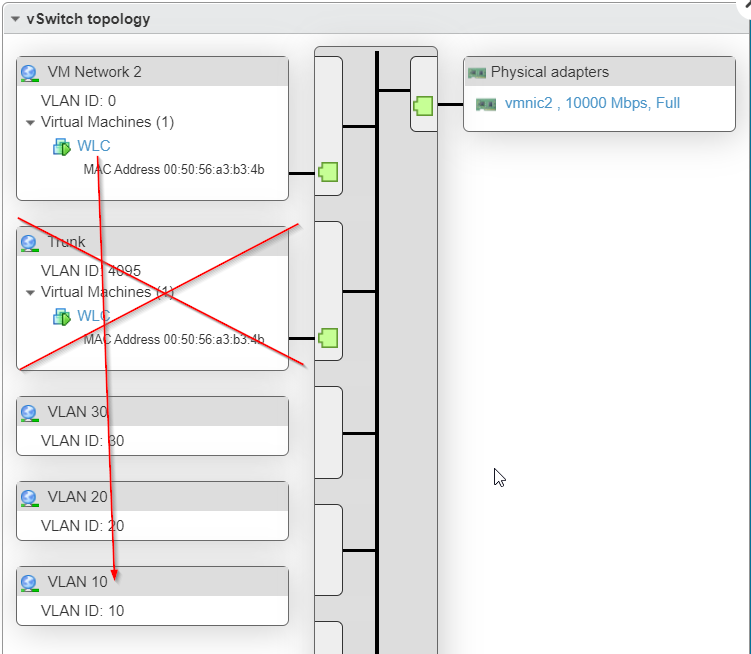This screenshot has height=654, width=751.
Task: Collapse the vSwitch topology section
Action: click(x=15, y=19)
